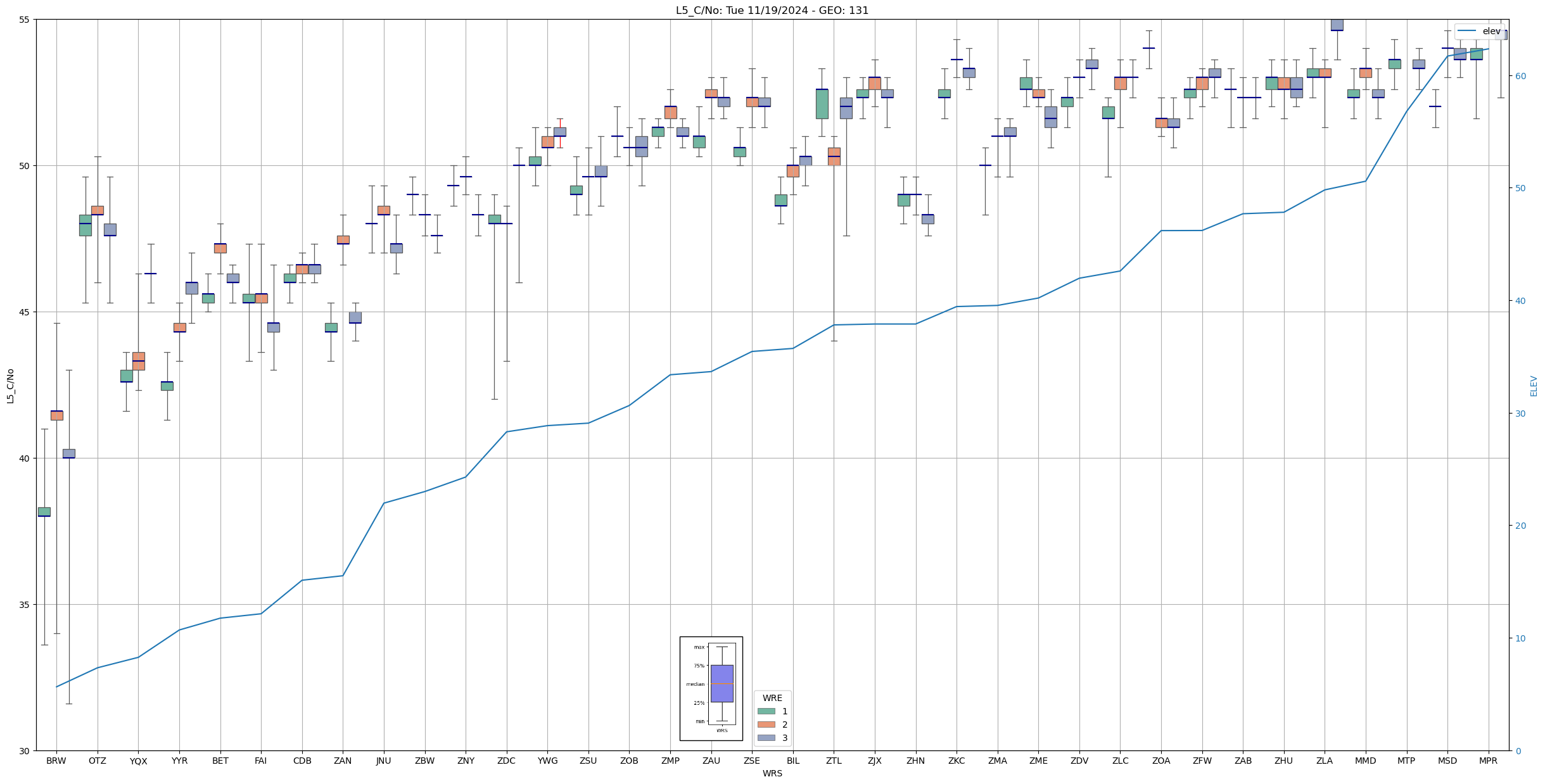Click the 35 tick on left axis
Image resolution: width=1545 pixels, height=784 pixels.
pyautogui.click(x=25, y=605)
